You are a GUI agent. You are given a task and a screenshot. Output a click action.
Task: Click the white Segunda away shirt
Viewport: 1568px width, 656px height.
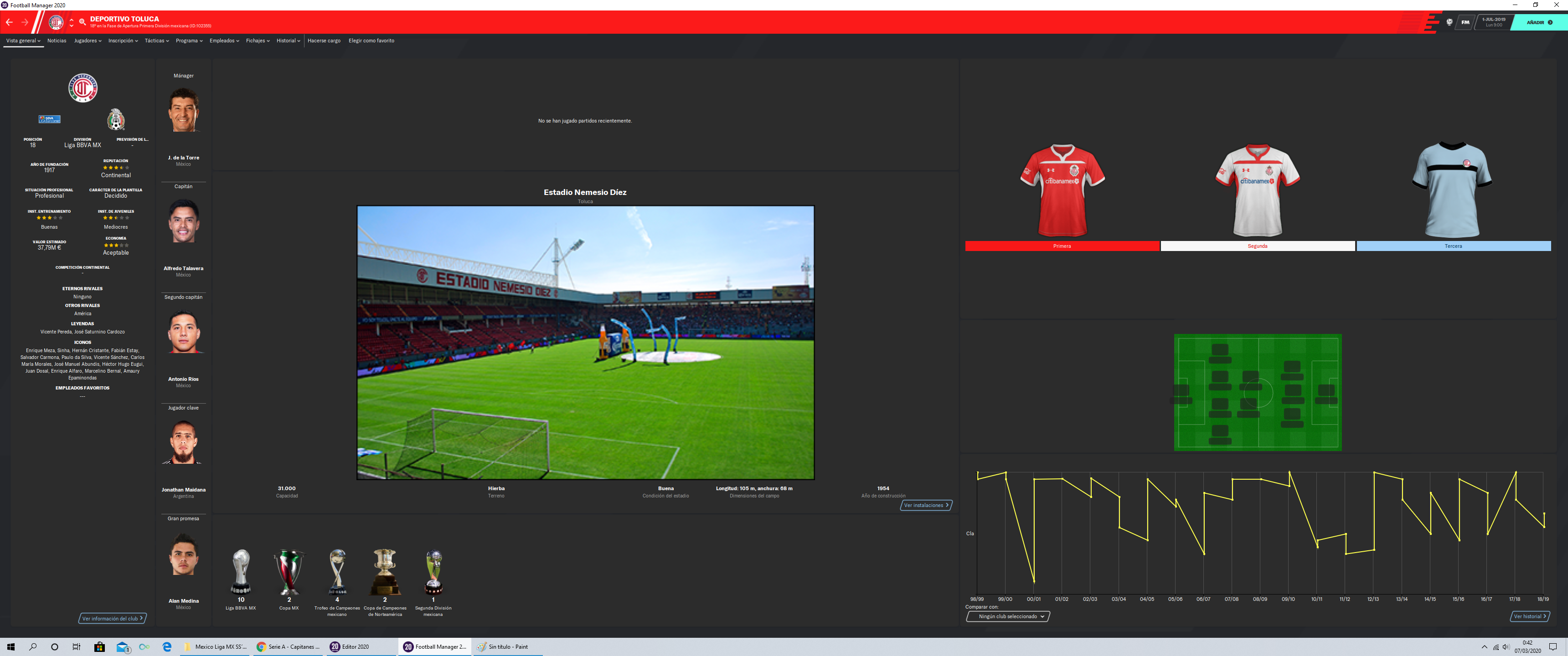click(x=1258, y=190)
